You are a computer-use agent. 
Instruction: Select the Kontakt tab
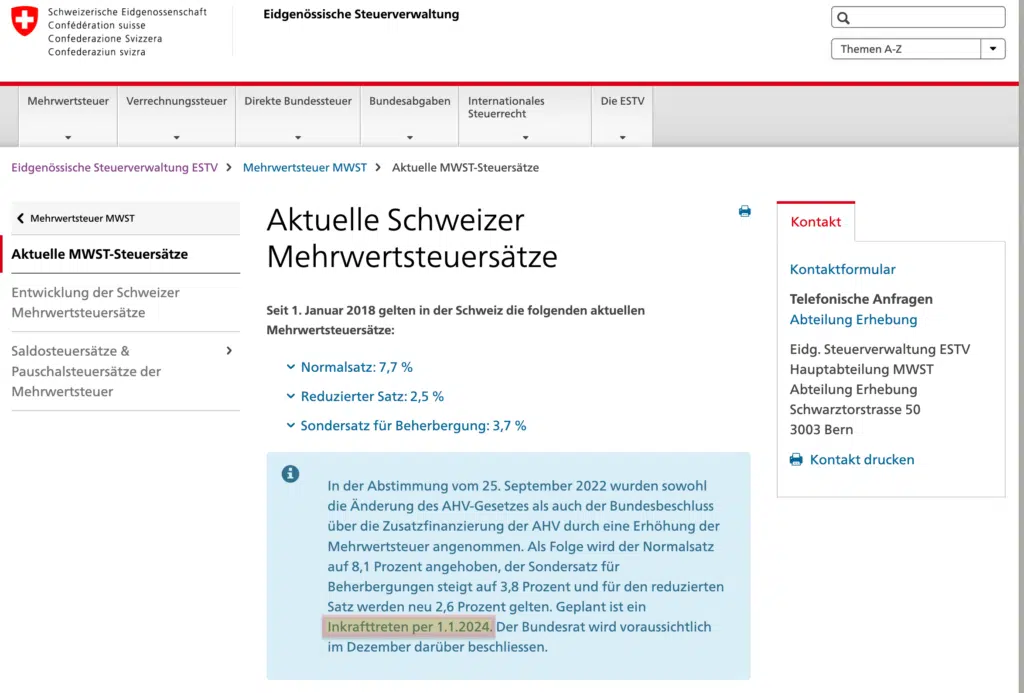click(x=816, y=221)
